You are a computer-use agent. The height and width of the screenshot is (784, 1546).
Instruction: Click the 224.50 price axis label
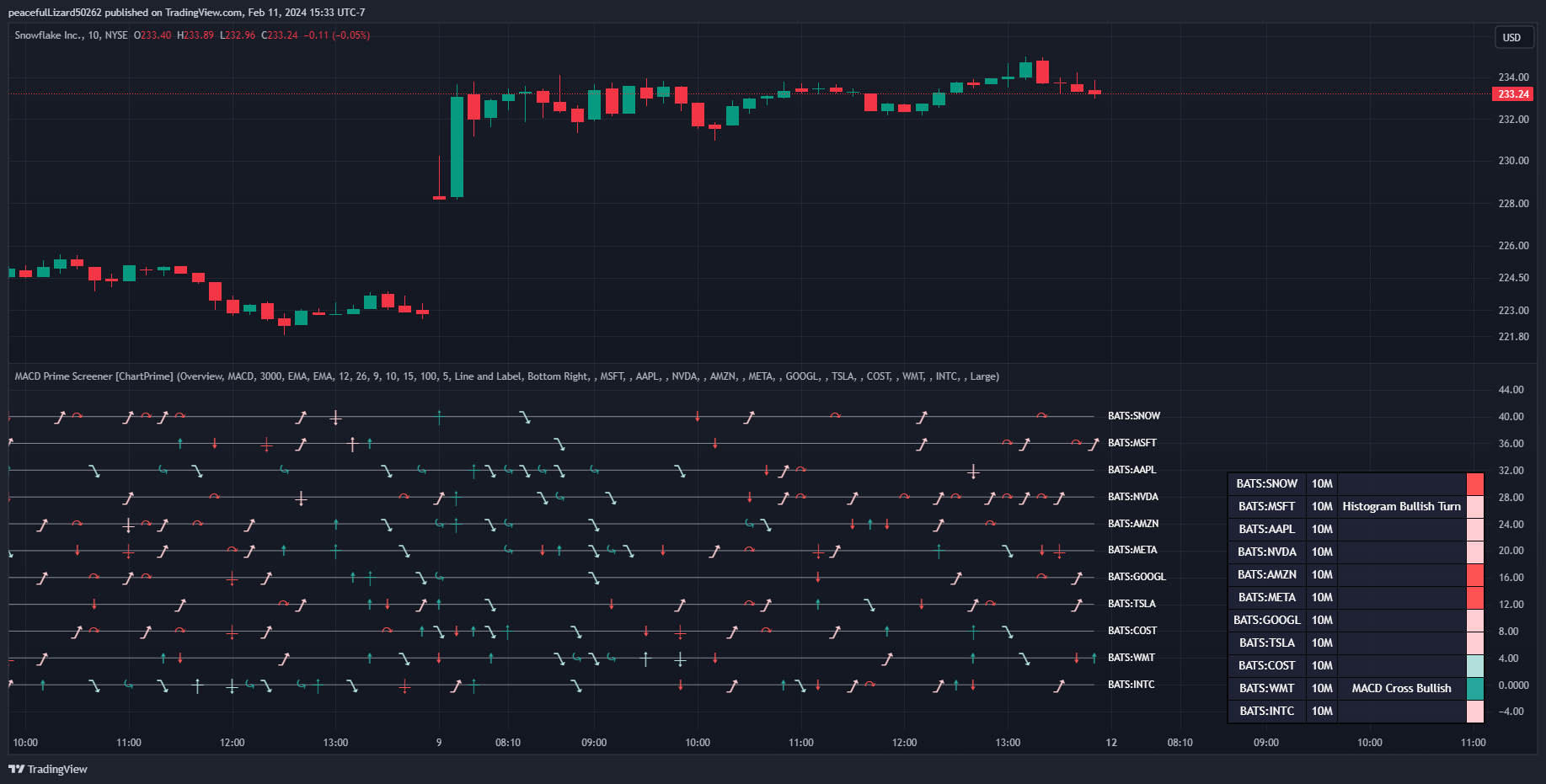[x=1513, y=278]
